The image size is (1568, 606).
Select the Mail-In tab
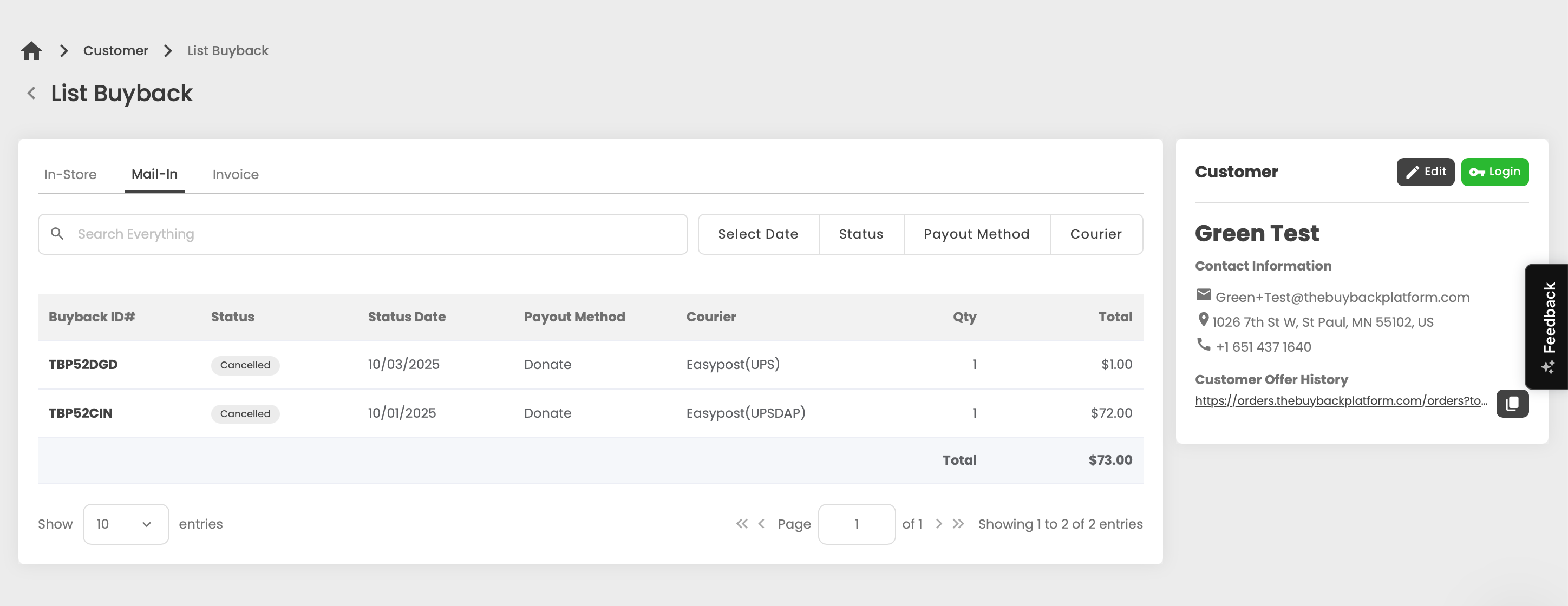click(155, 175)
